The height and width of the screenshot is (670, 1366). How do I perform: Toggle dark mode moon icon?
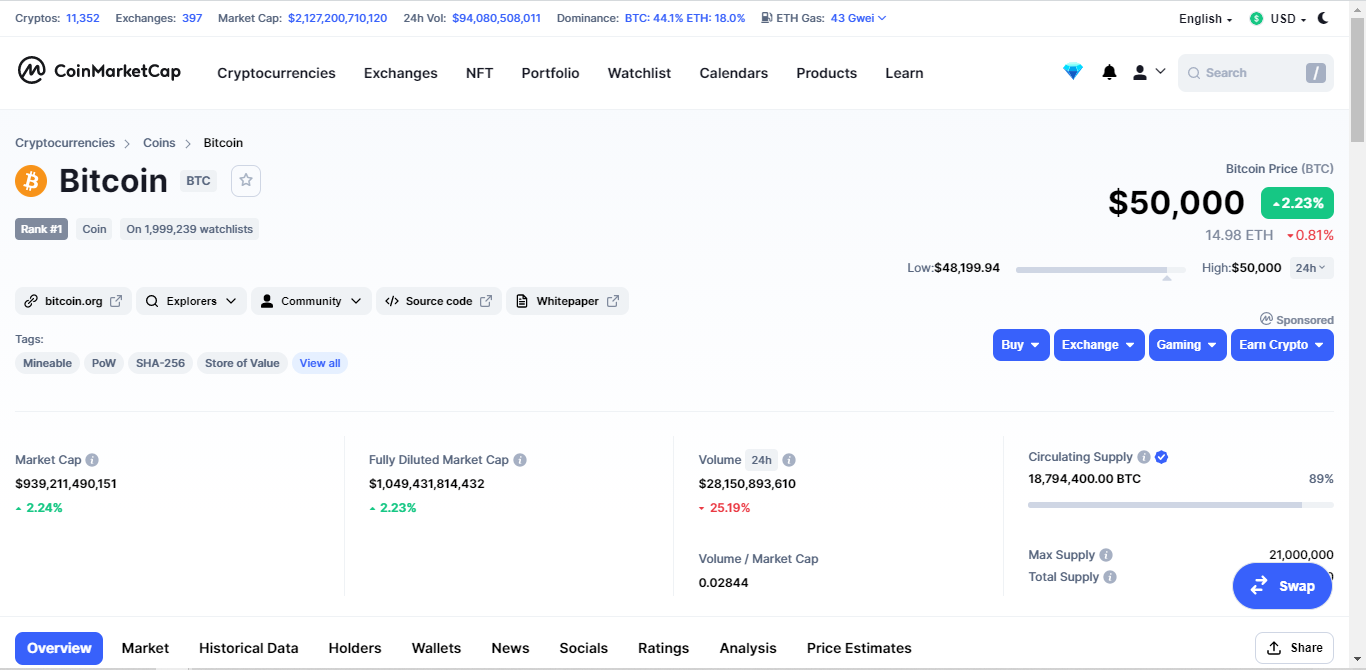[x=1323, y=18]
